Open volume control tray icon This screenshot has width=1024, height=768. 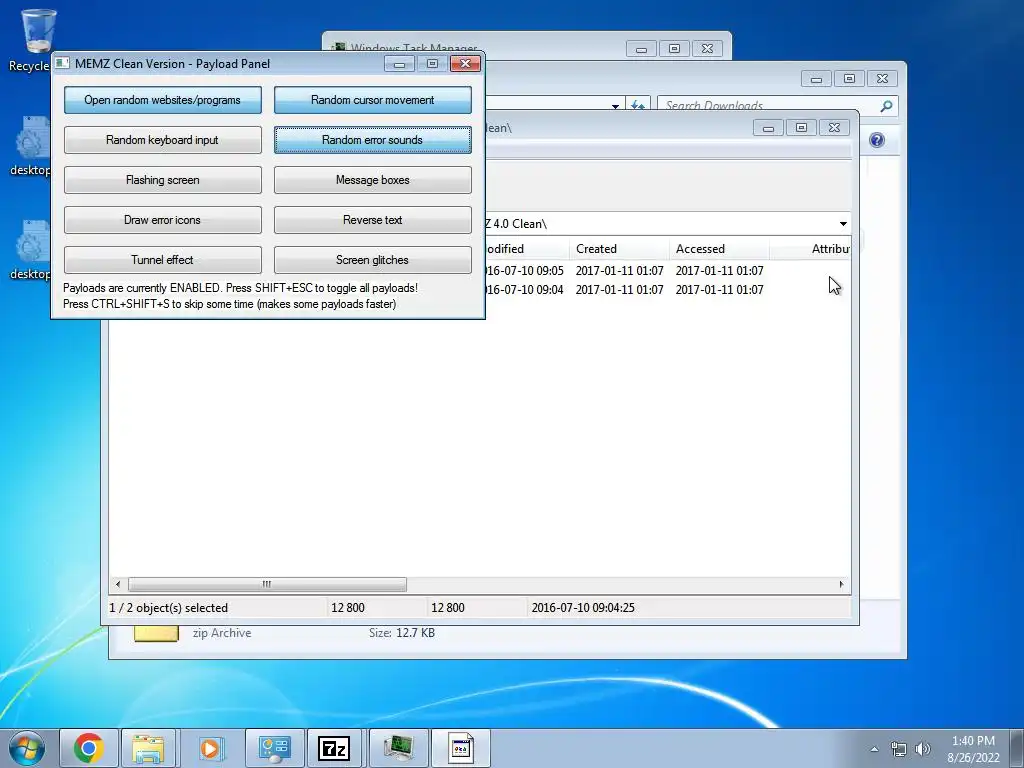[922, 749]
